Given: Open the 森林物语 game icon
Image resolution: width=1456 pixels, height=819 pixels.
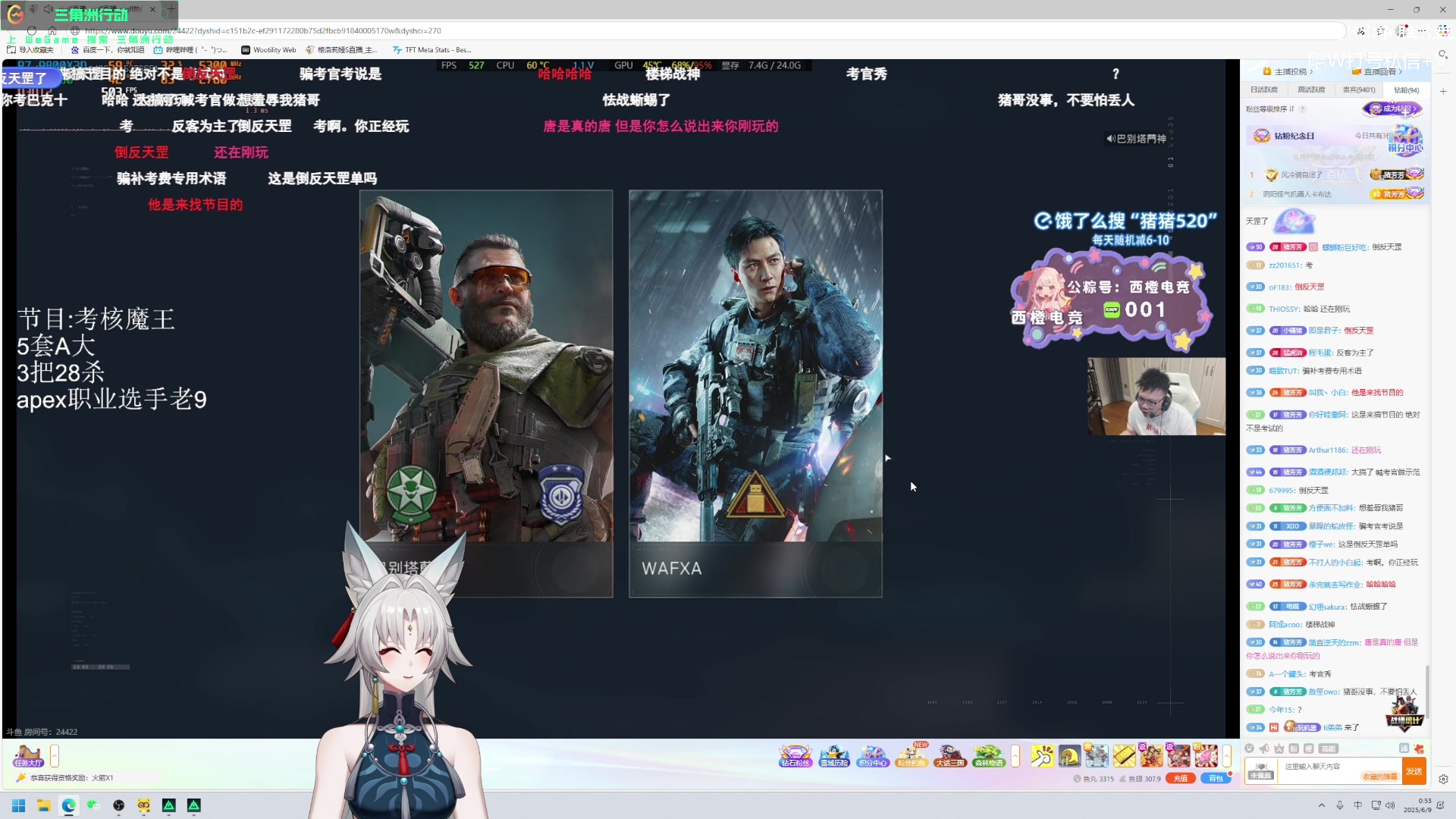Looking at the screenshot, I should pos(989,756).
